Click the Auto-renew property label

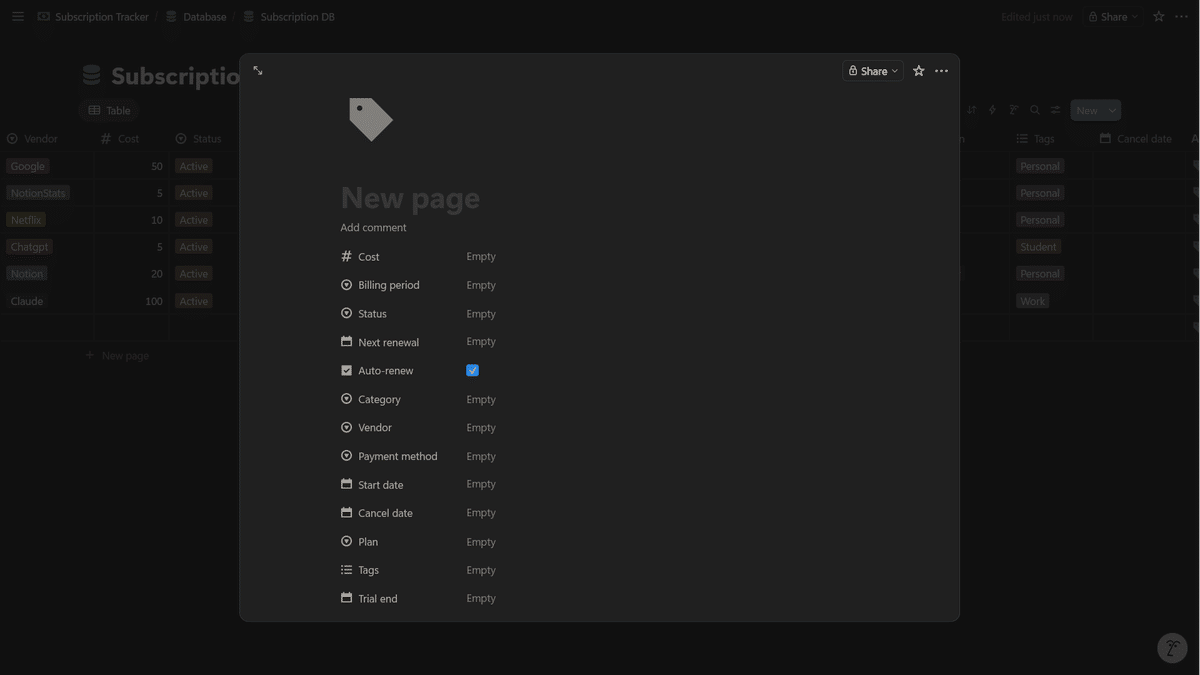tap(377, 370)
